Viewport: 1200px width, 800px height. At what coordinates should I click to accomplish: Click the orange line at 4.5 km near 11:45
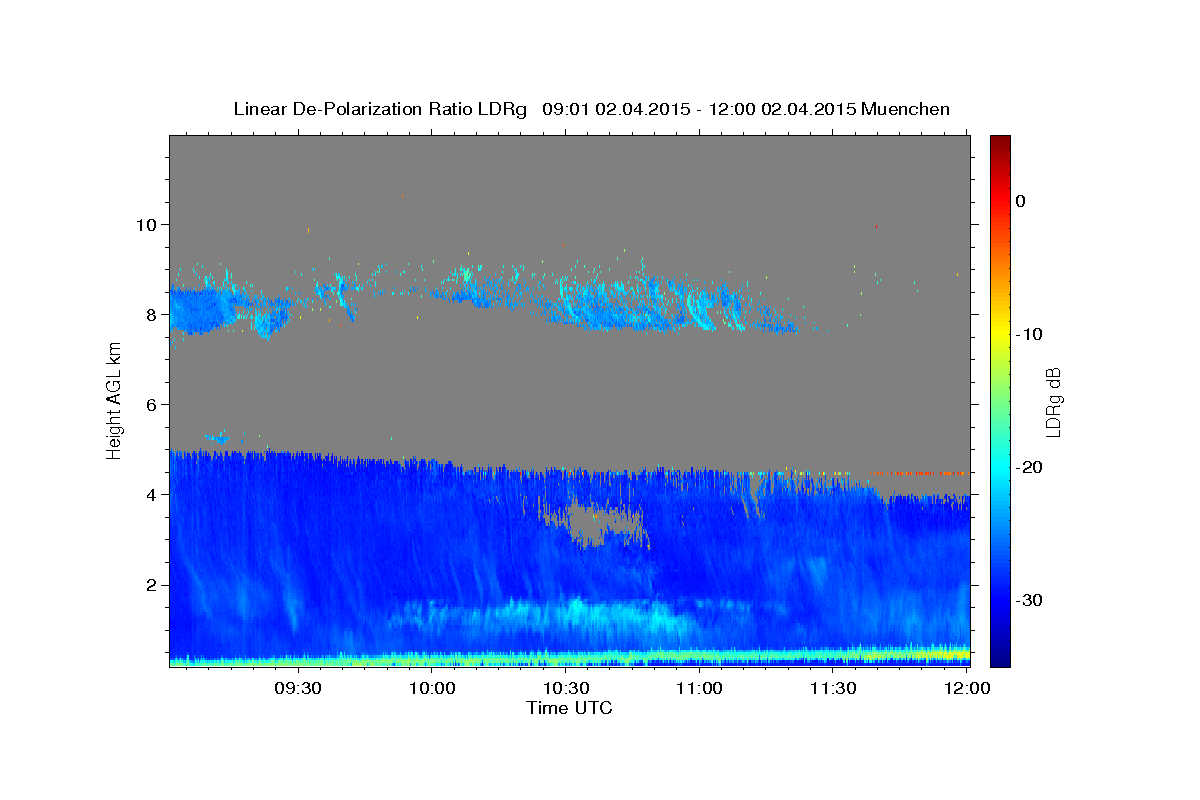(x=918, y=473)
